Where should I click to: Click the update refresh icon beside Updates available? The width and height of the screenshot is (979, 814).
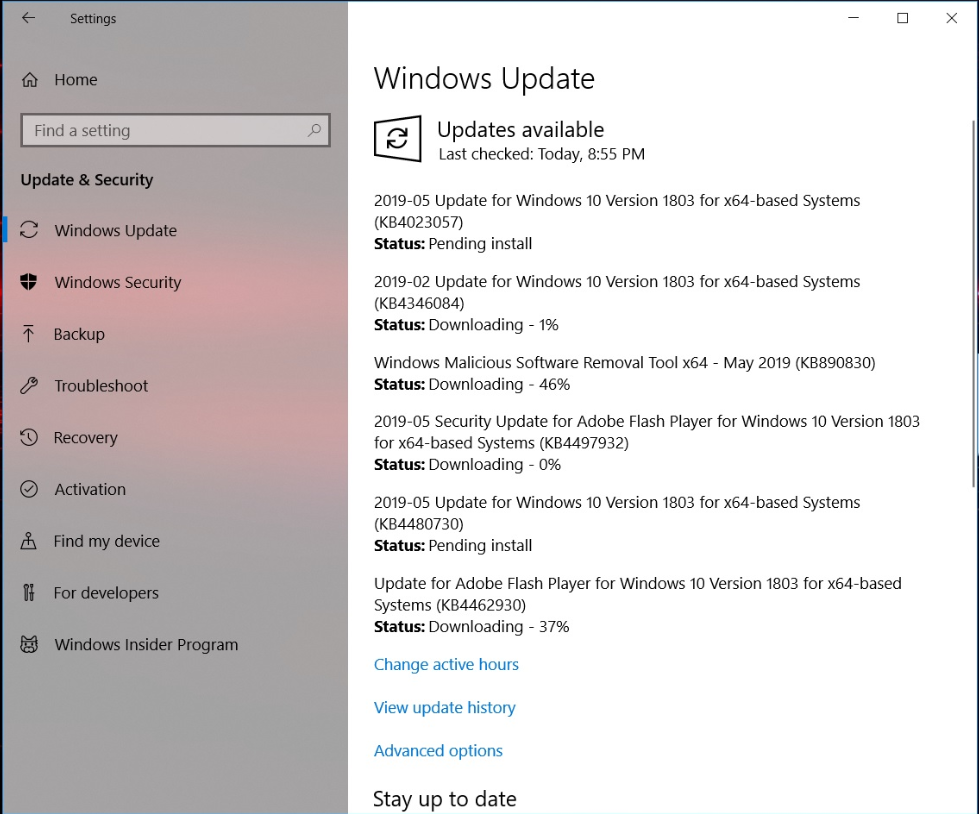tap(397, 138)
